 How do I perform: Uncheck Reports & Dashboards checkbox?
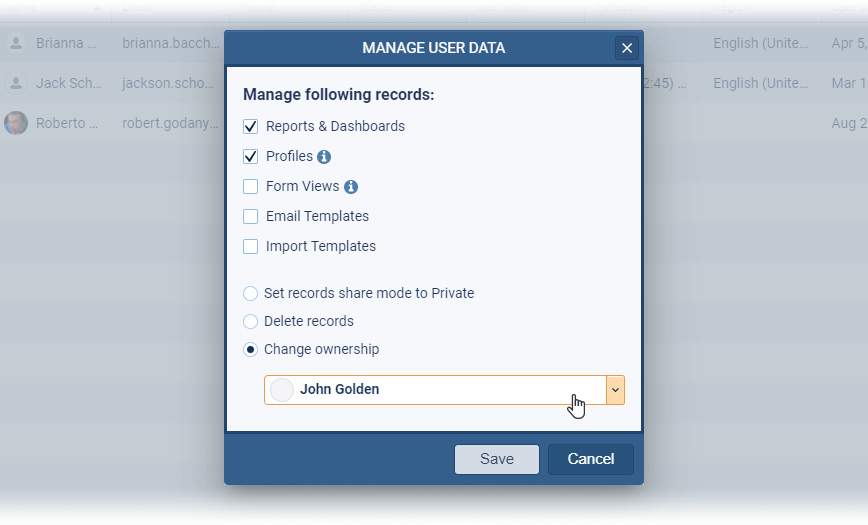[251, 127]
